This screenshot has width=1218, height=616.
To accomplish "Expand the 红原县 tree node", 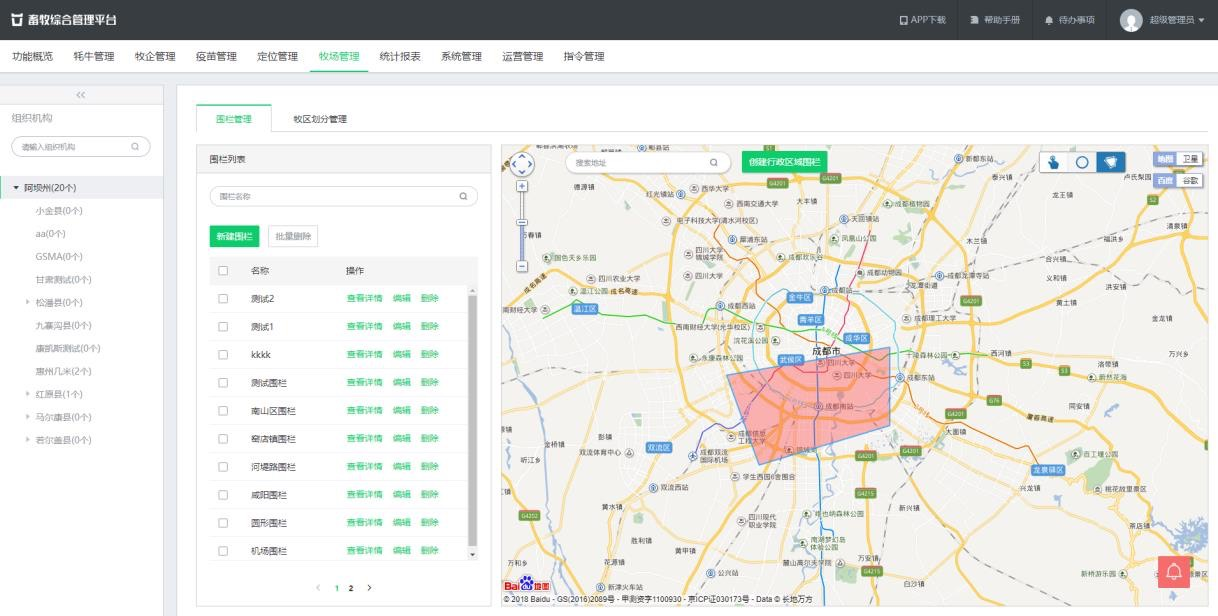I will tap(28, 394).
